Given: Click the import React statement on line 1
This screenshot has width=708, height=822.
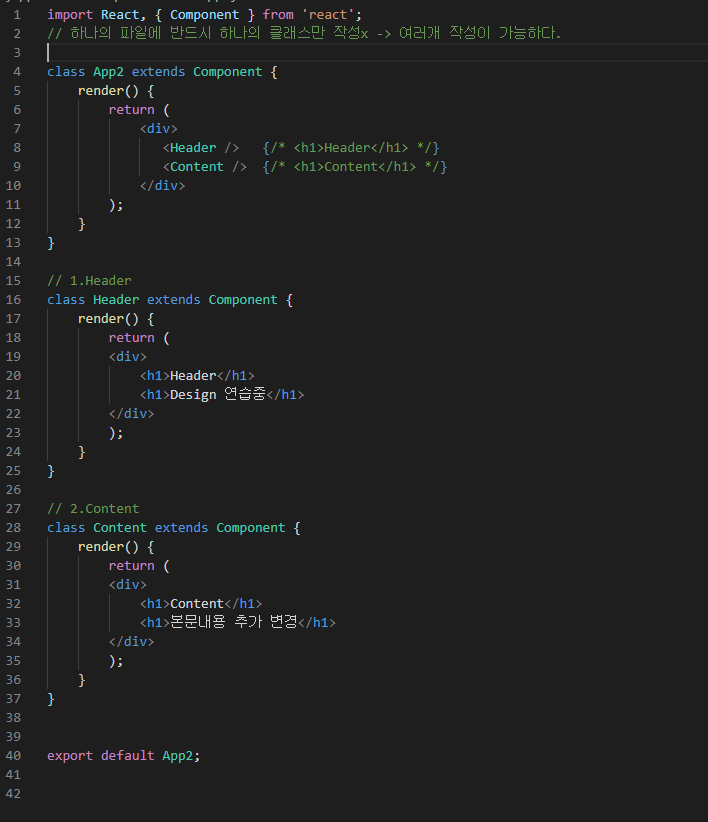Looking at the screenshot, I should (x=204, y=15).
